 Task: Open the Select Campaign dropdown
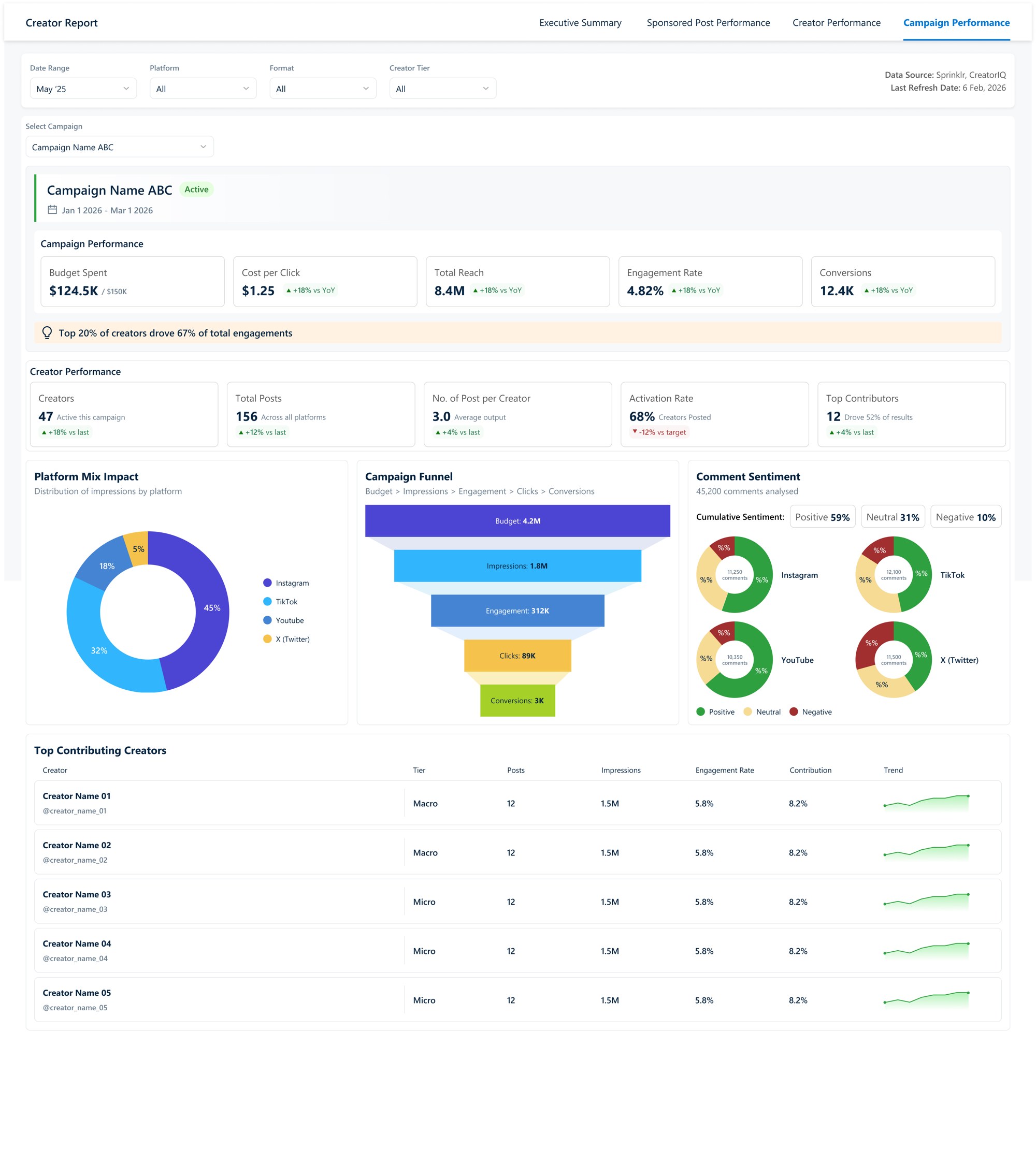(120, 147)
